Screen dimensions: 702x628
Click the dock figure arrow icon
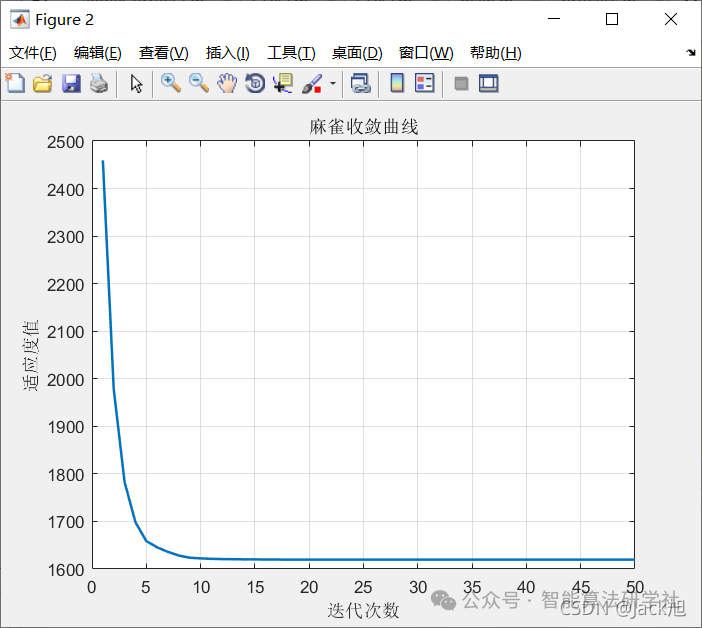point(691,52)
